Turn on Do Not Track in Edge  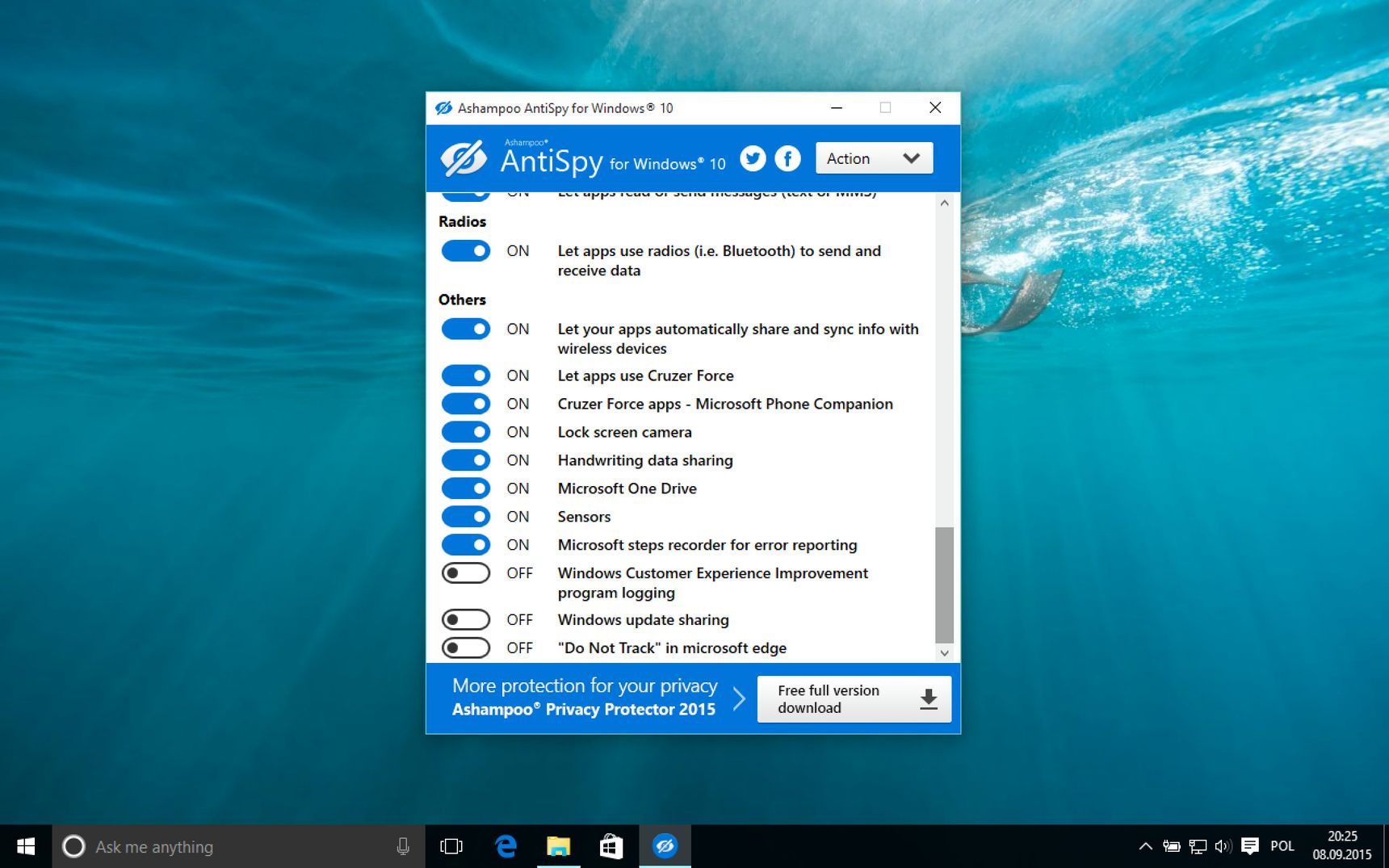(x=466, y=648)
